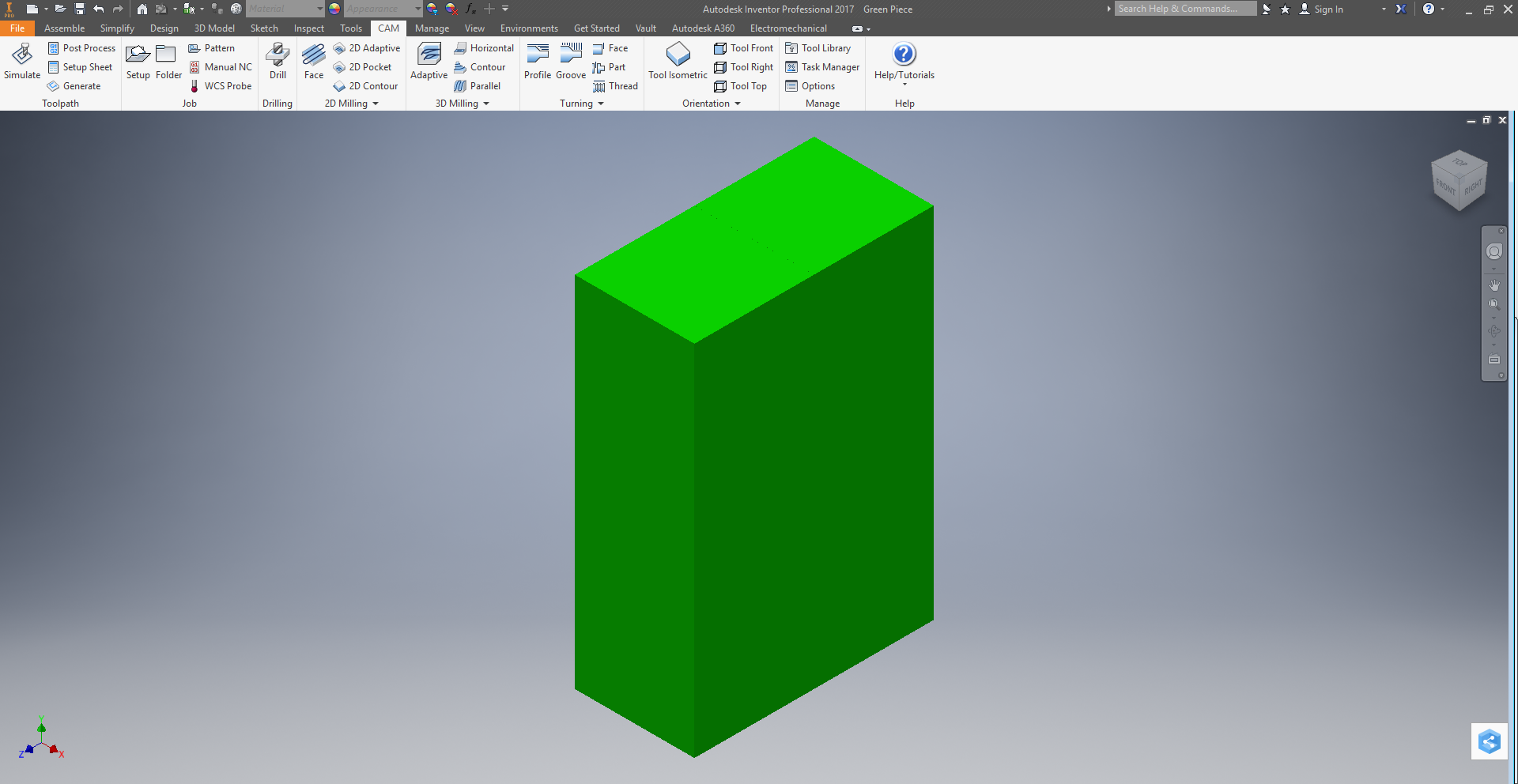The width and height of the screenshot is (1518, 784).
Task: Expand the Orientation panel dropdown
Action: coord(738,104)
